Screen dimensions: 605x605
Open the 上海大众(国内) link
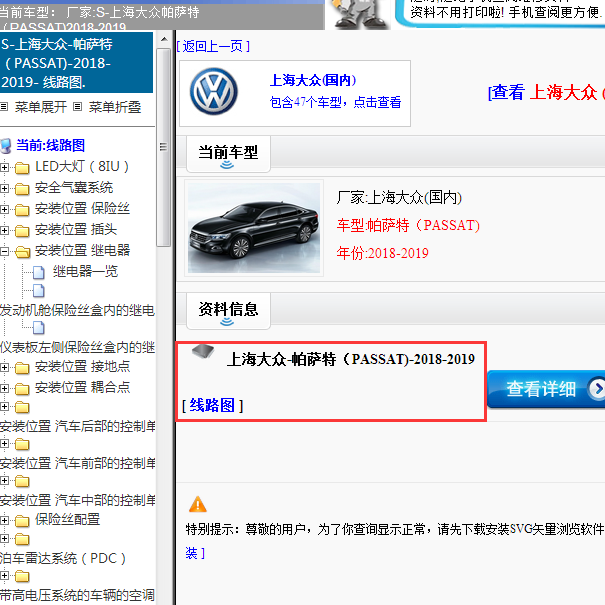(x=313, y=80)
